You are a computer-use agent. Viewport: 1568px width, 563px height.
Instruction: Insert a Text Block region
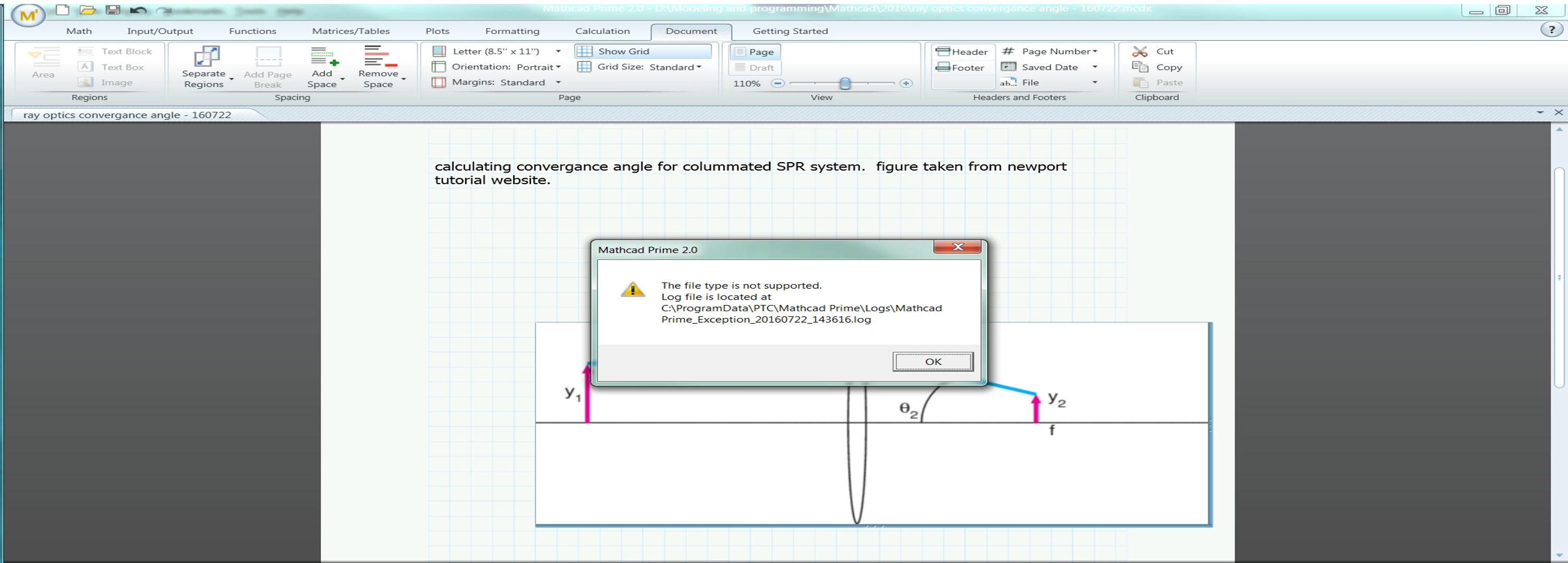tap(116, 51)
